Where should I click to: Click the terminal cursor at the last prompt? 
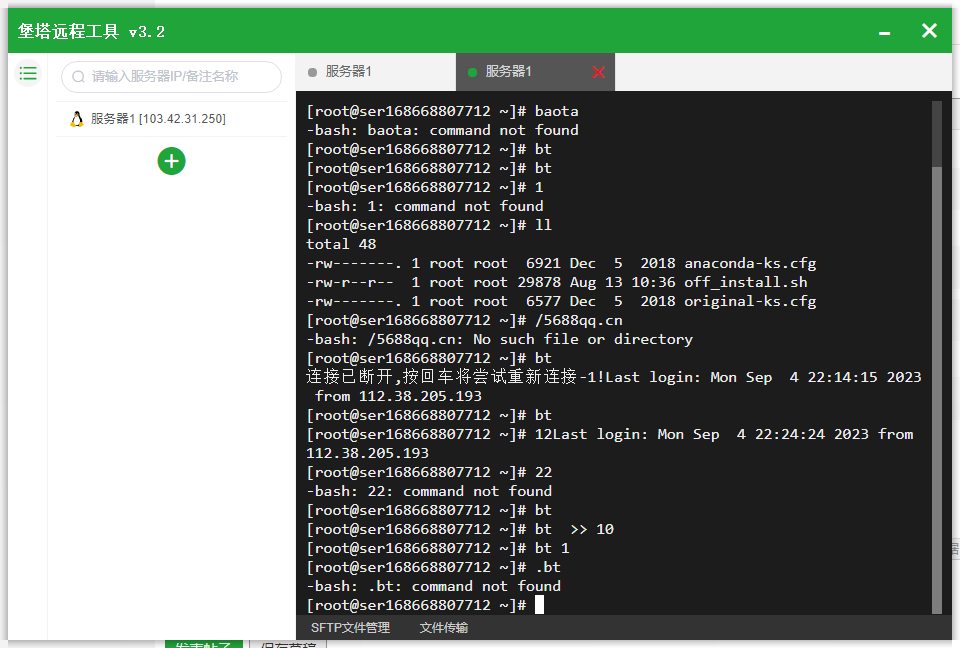(x=539, y=605)
